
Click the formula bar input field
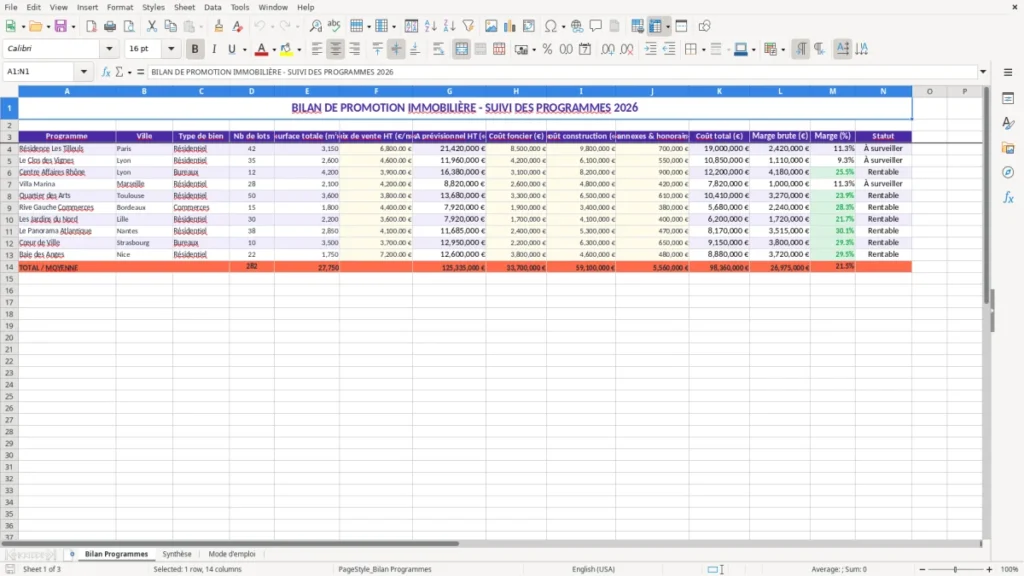click(x=562, y=72)
